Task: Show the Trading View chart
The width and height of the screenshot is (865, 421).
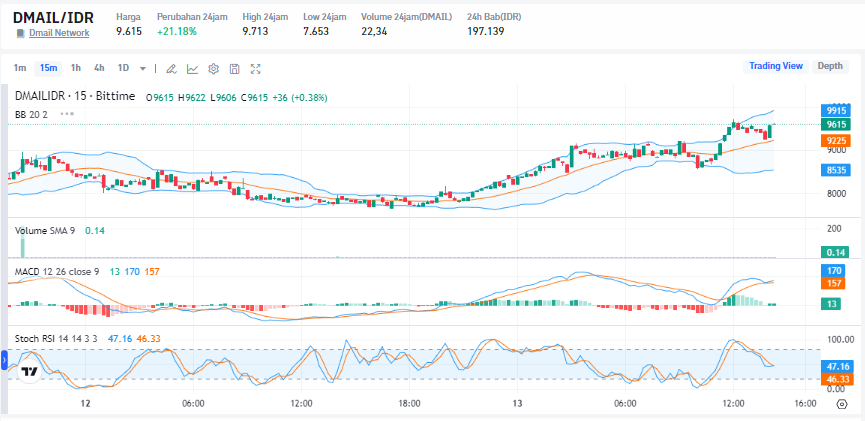Action: tap(776, 66)
